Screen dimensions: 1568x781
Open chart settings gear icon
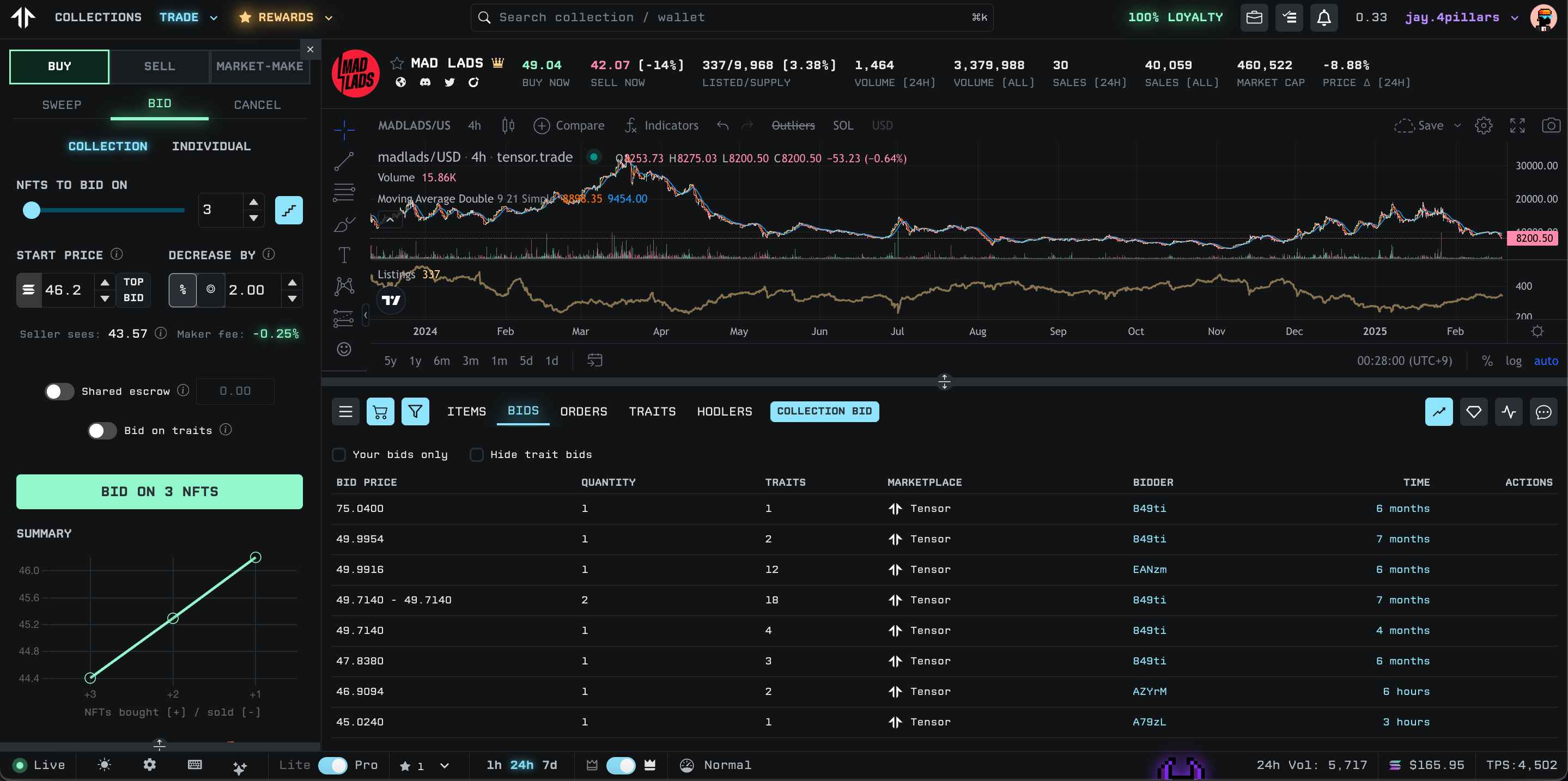tap(1484, 125)
